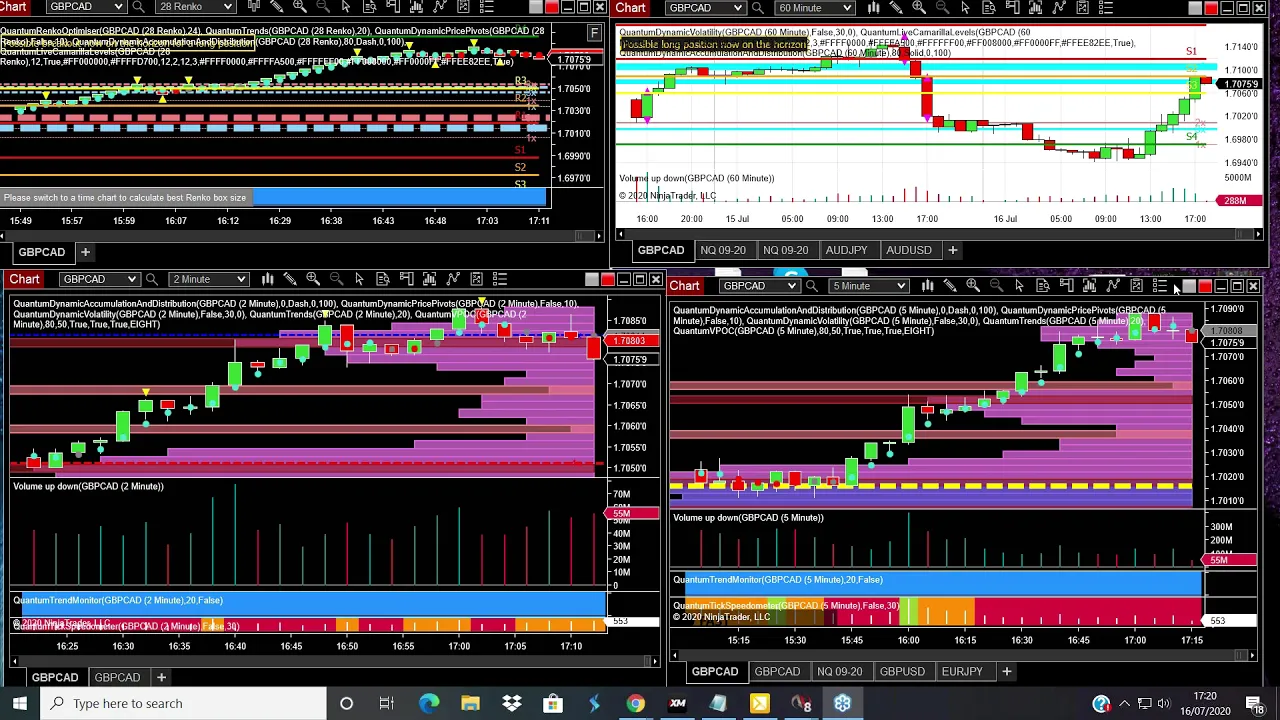Switch to EURJPY tab in 5 Minute chart

pos(962,671)
